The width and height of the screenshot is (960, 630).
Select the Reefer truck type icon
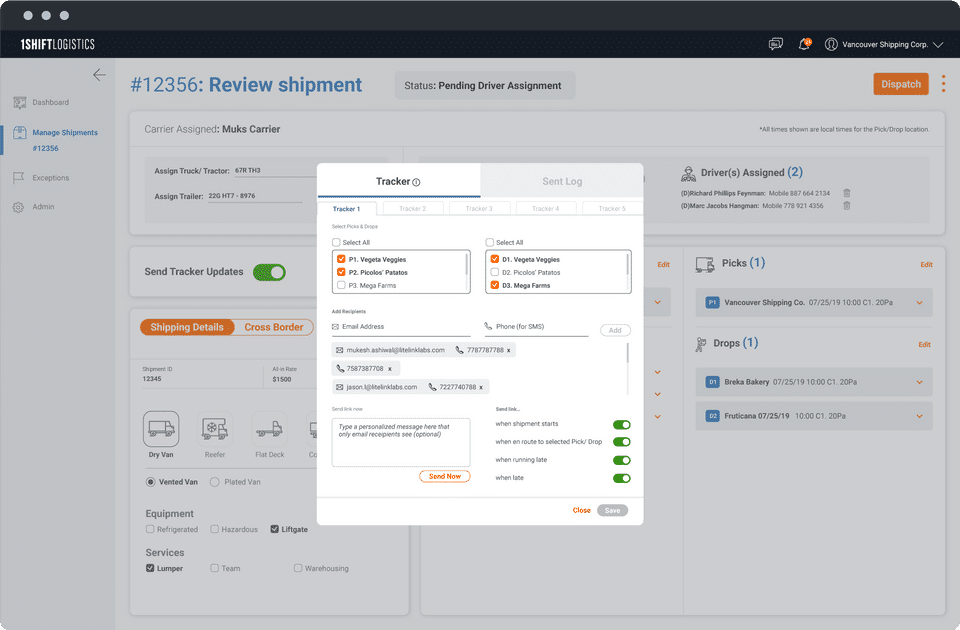(x=214, y=429)
